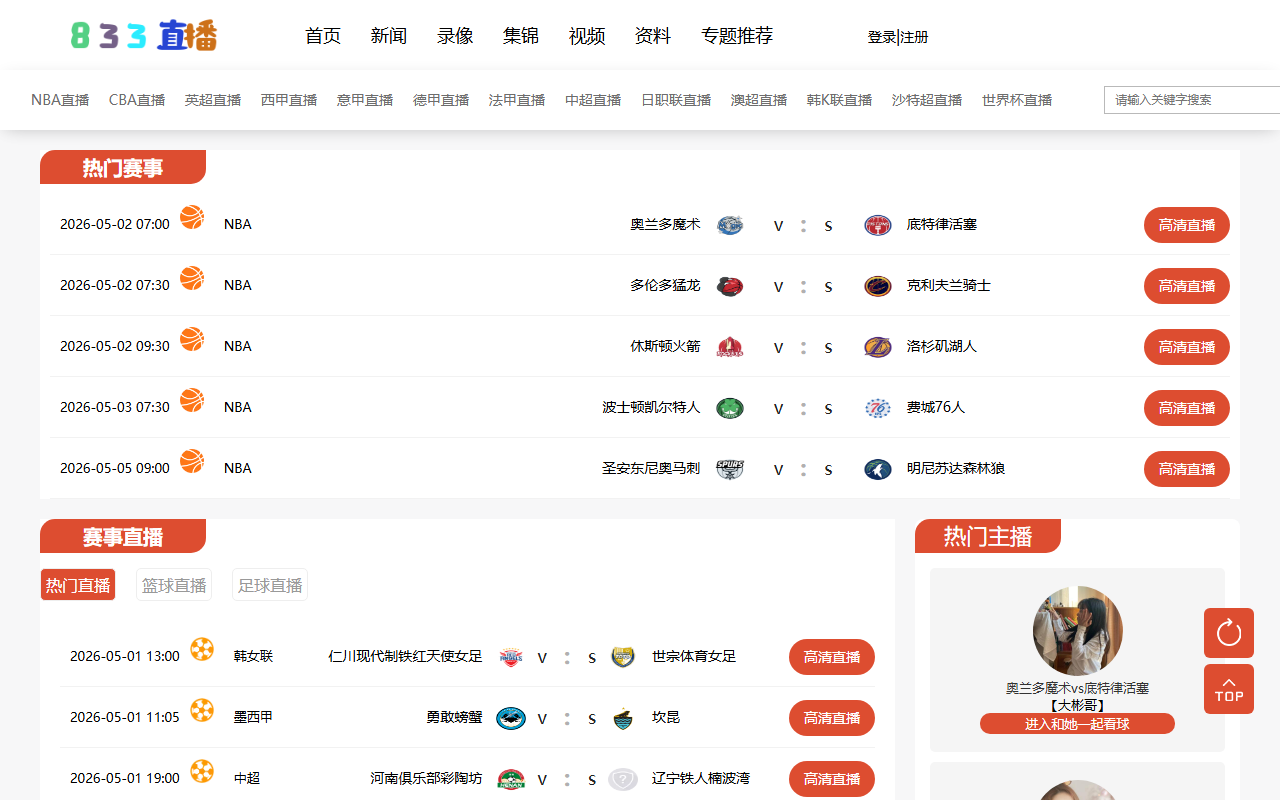Click the 登录|注册 link

pos(898,37)
